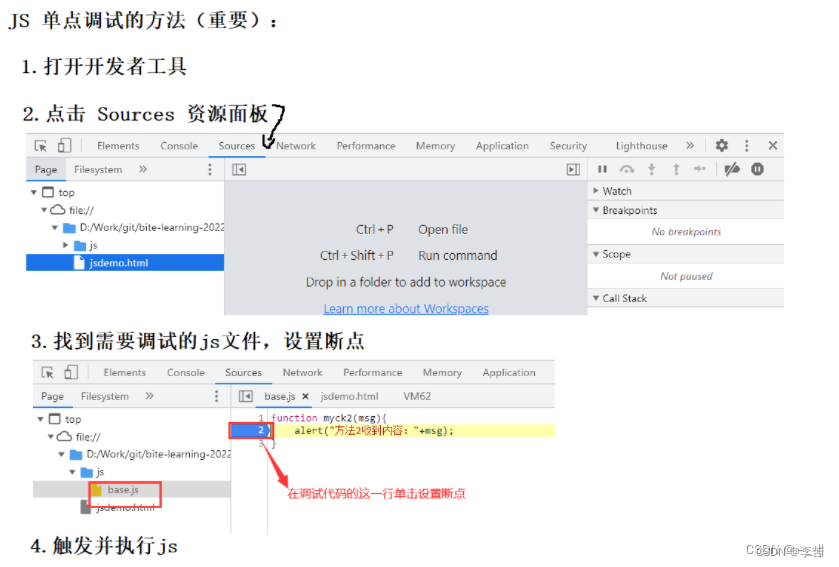The image size is (839, 567).
Task: Select the highlighted jsdemo.html file in the tree
Action: pos(125,263)
